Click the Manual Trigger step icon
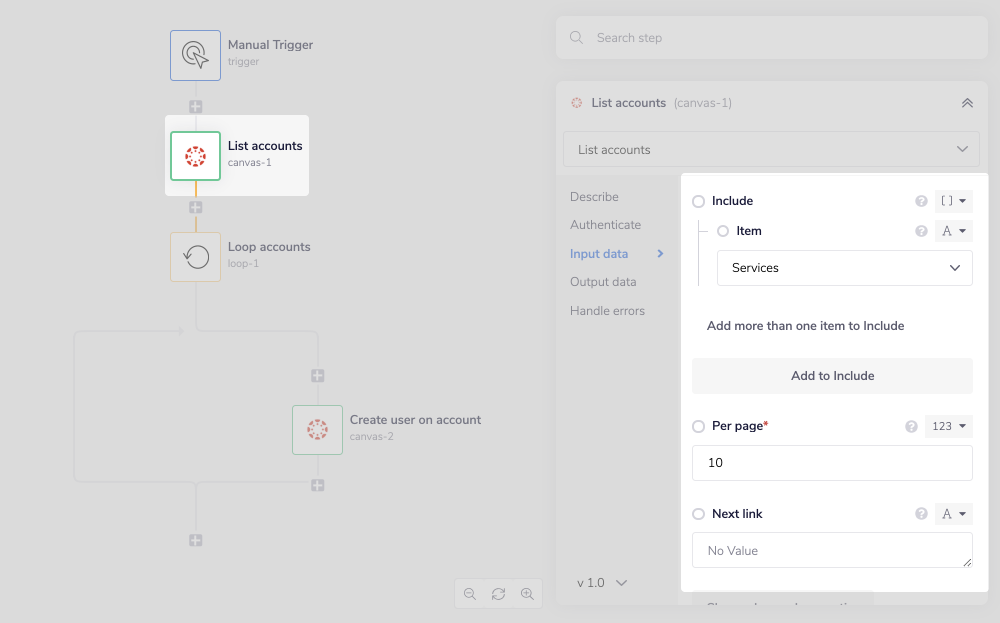The height and width of the screenshot is (623, 1000). pos(195,55)
